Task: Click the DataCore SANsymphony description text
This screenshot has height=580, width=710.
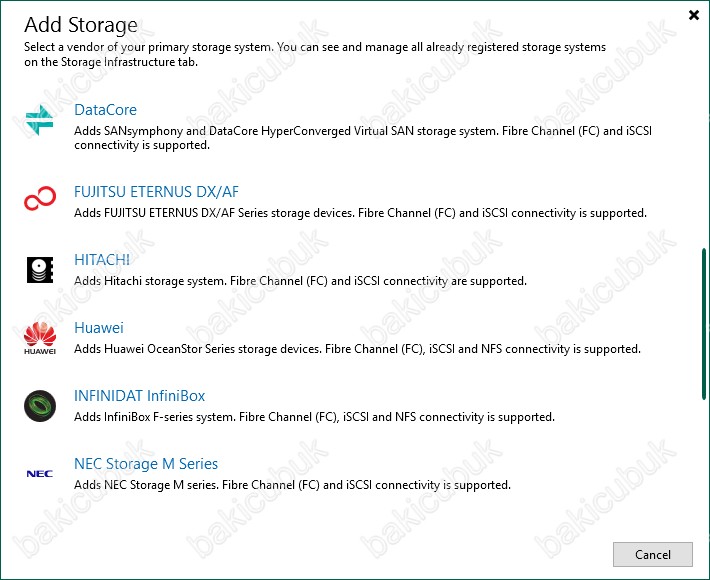Action: click(363, 138)
